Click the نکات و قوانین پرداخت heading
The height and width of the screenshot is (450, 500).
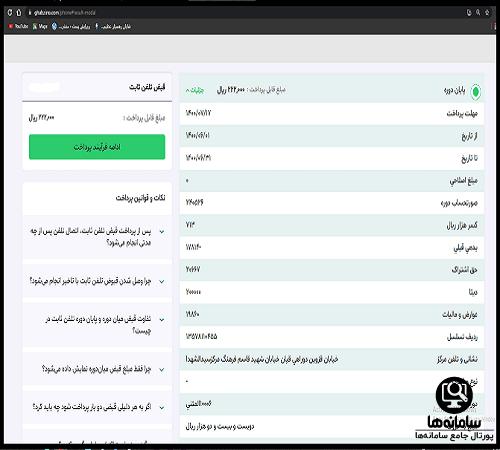click(x=140, y=198)
